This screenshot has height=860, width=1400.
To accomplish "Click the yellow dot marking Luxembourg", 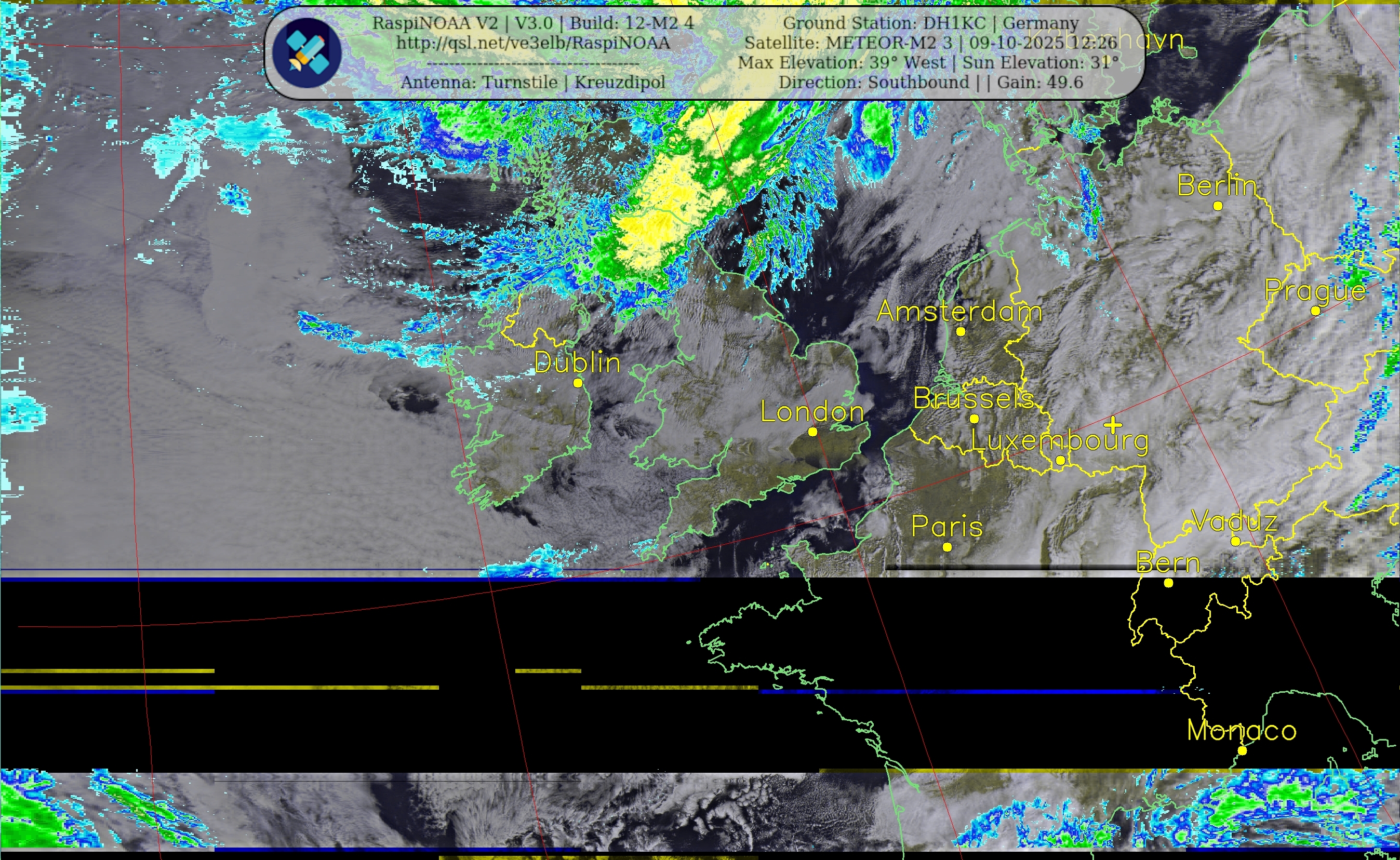I will point(1060,460).
